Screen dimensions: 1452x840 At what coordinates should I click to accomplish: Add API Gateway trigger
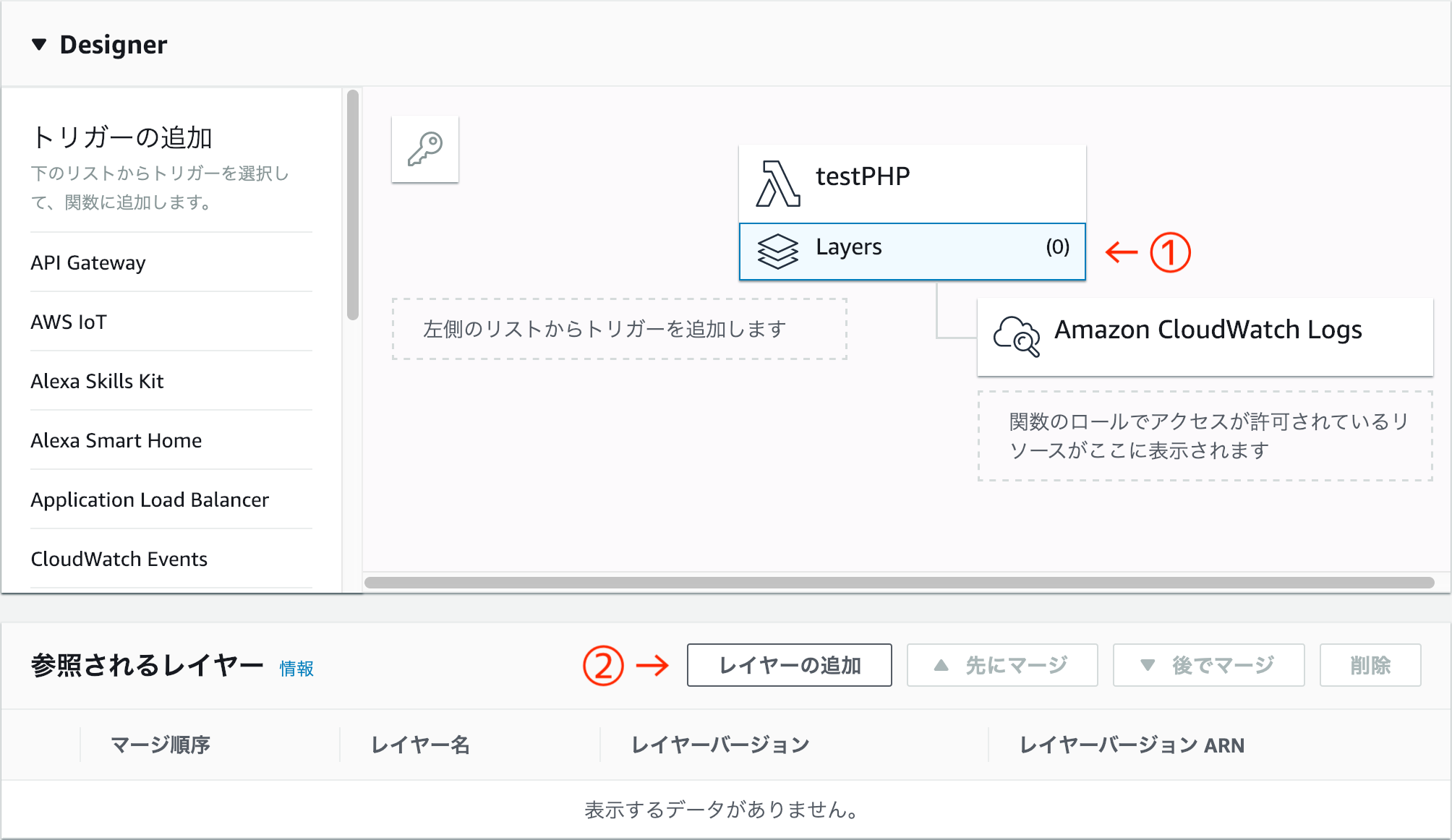[x=88, y=262]
